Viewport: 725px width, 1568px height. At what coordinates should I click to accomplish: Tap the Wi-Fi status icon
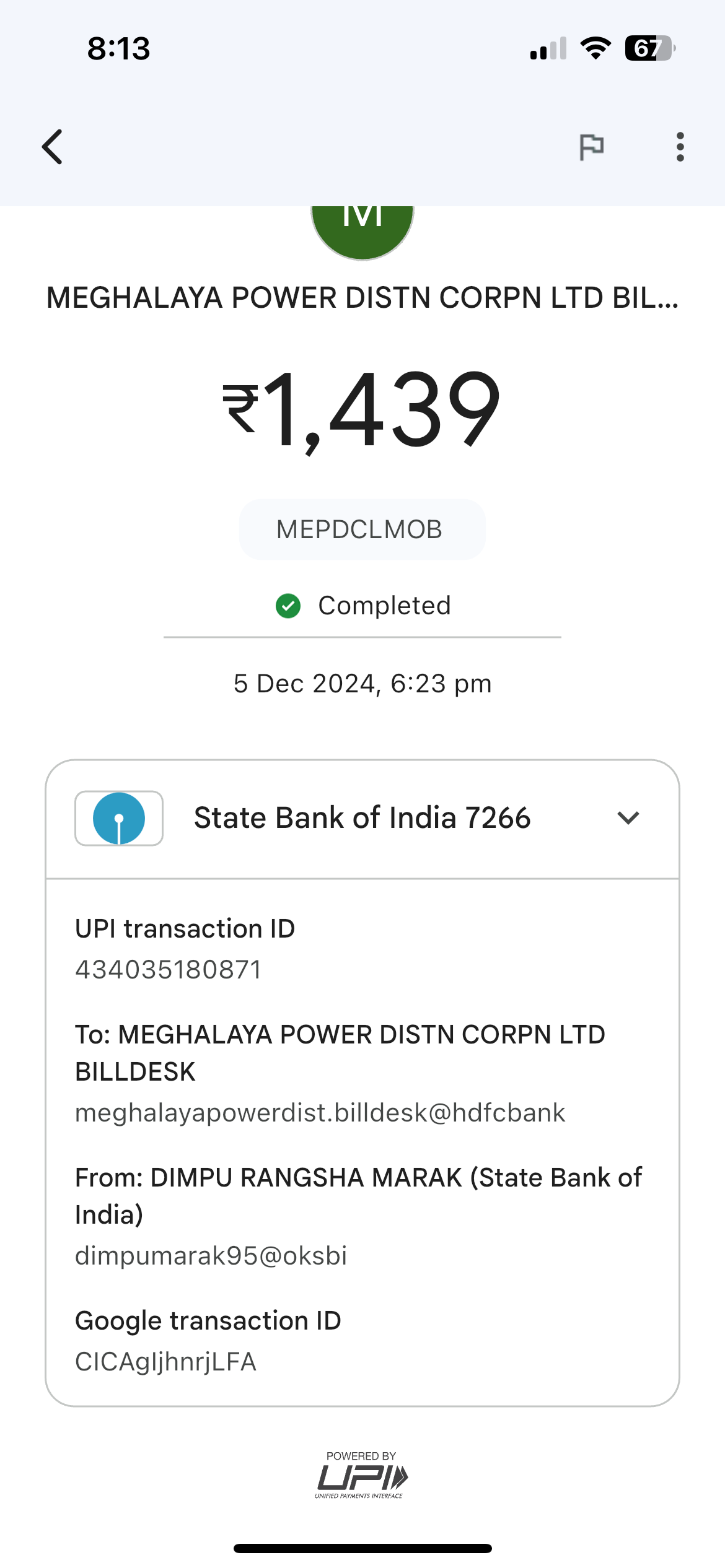595,48
